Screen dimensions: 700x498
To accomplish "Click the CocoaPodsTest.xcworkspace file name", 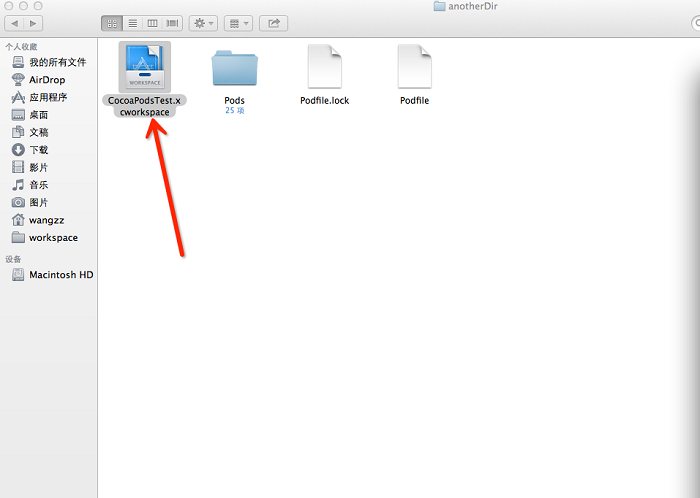I will tap(144, 106).
